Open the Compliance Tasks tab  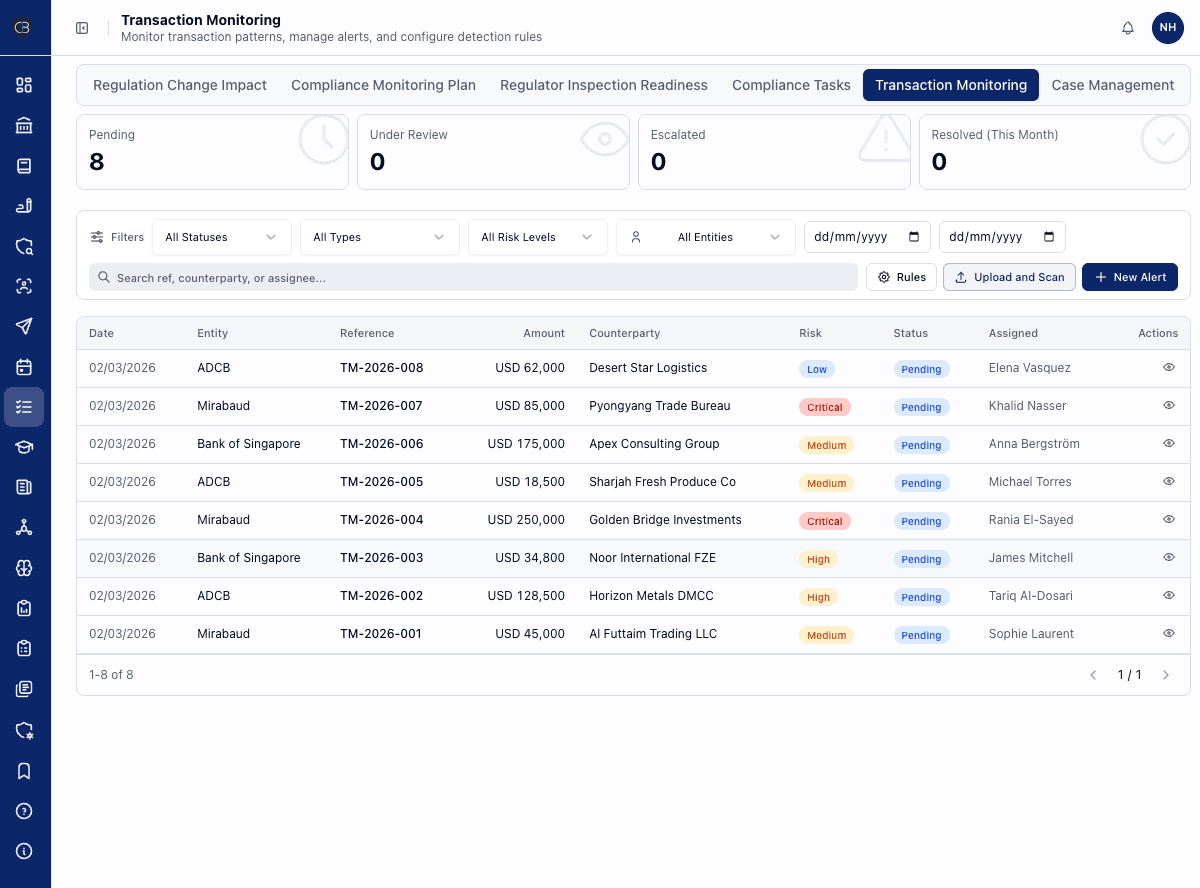tap(791, 85)
